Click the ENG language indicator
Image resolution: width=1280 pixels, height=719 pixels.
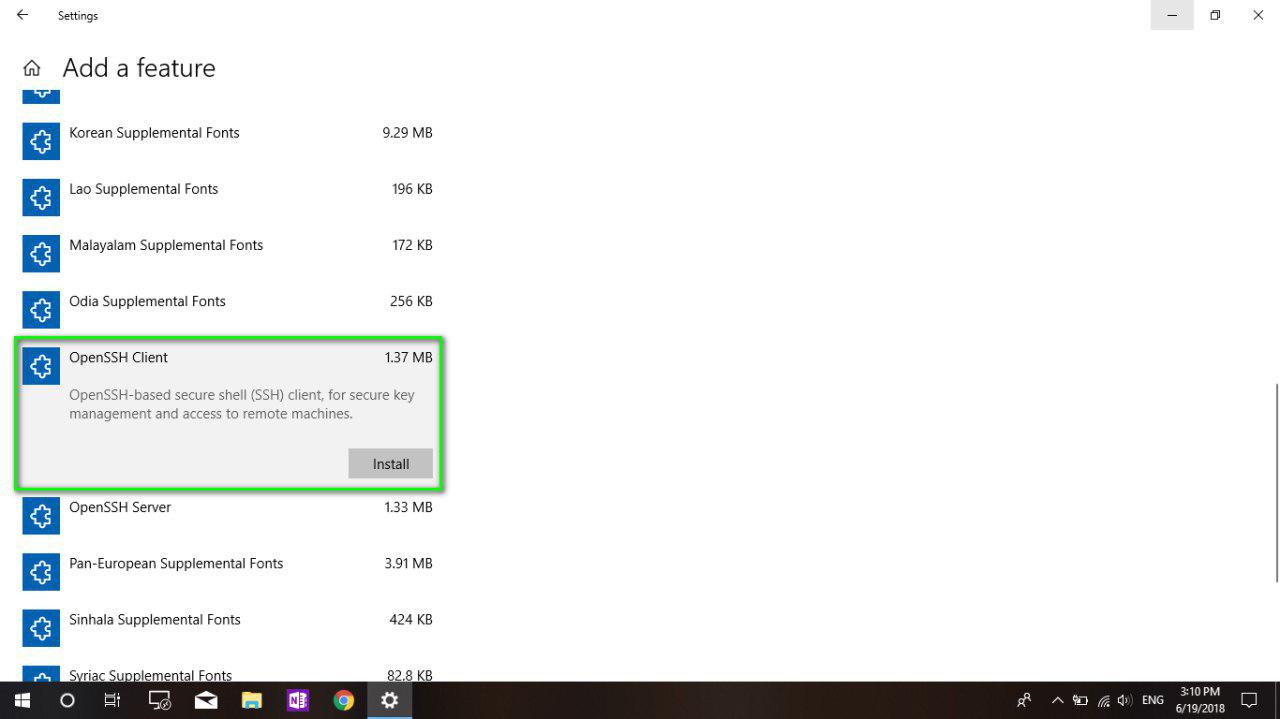pos(1153,700)
